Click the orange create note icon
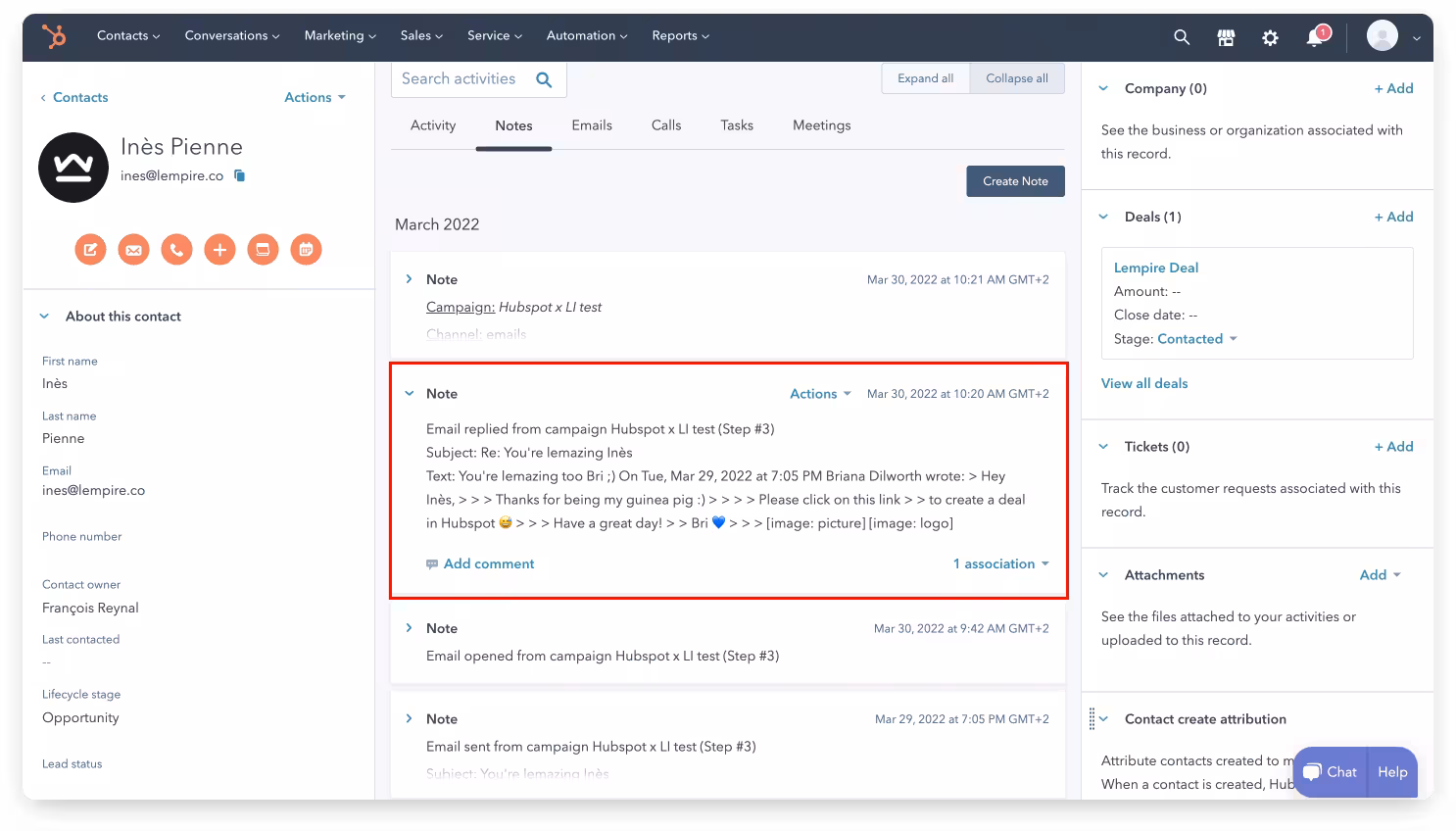1456x831 pixels. 90,250
